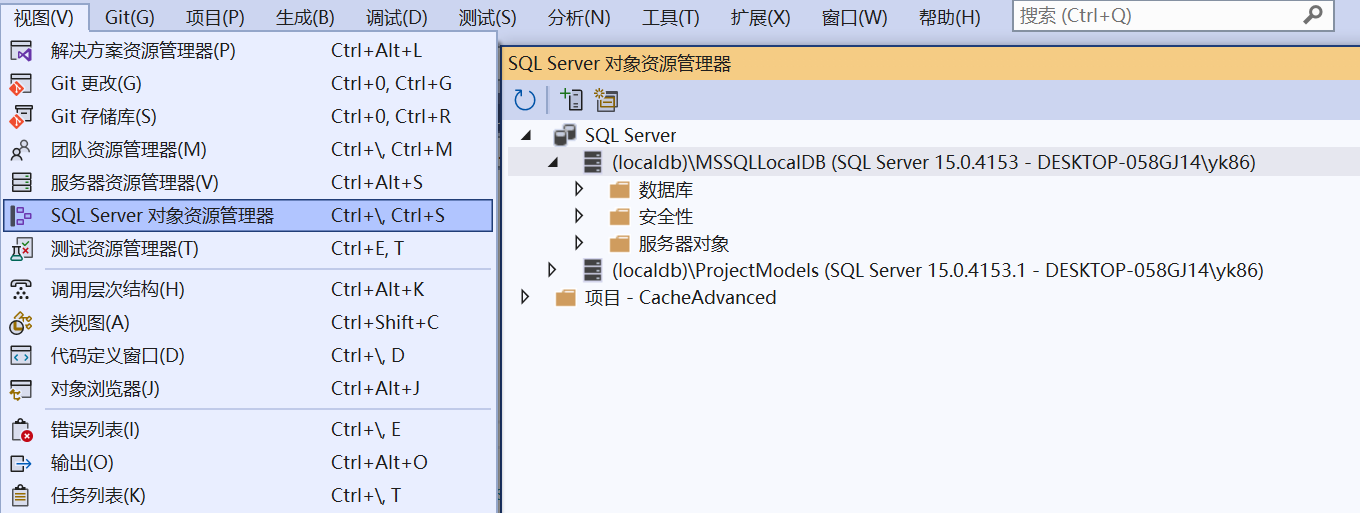Click the SQL Server 对象资源管理器 panel title bar
Viewport: 1360px width, 513px height.
pos(930,63)
